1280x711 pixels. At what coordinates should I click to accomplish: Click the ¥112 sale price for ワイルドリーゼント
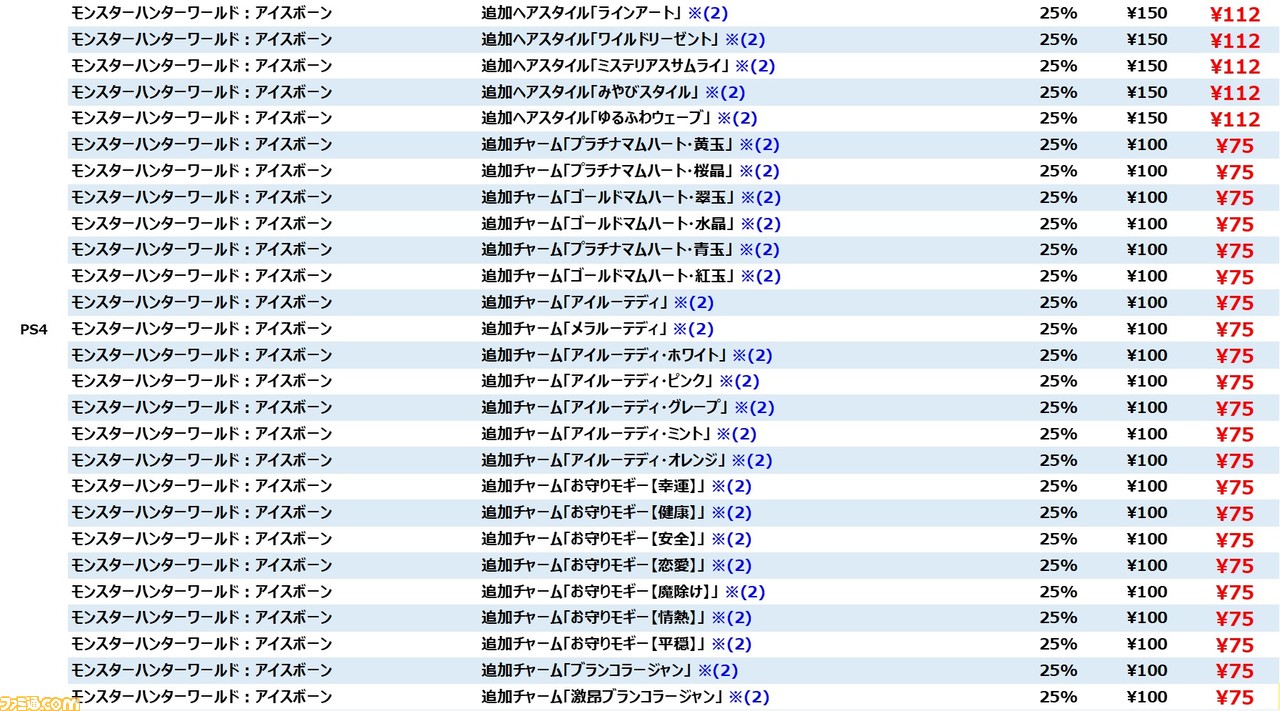[x=1235, y=41]
